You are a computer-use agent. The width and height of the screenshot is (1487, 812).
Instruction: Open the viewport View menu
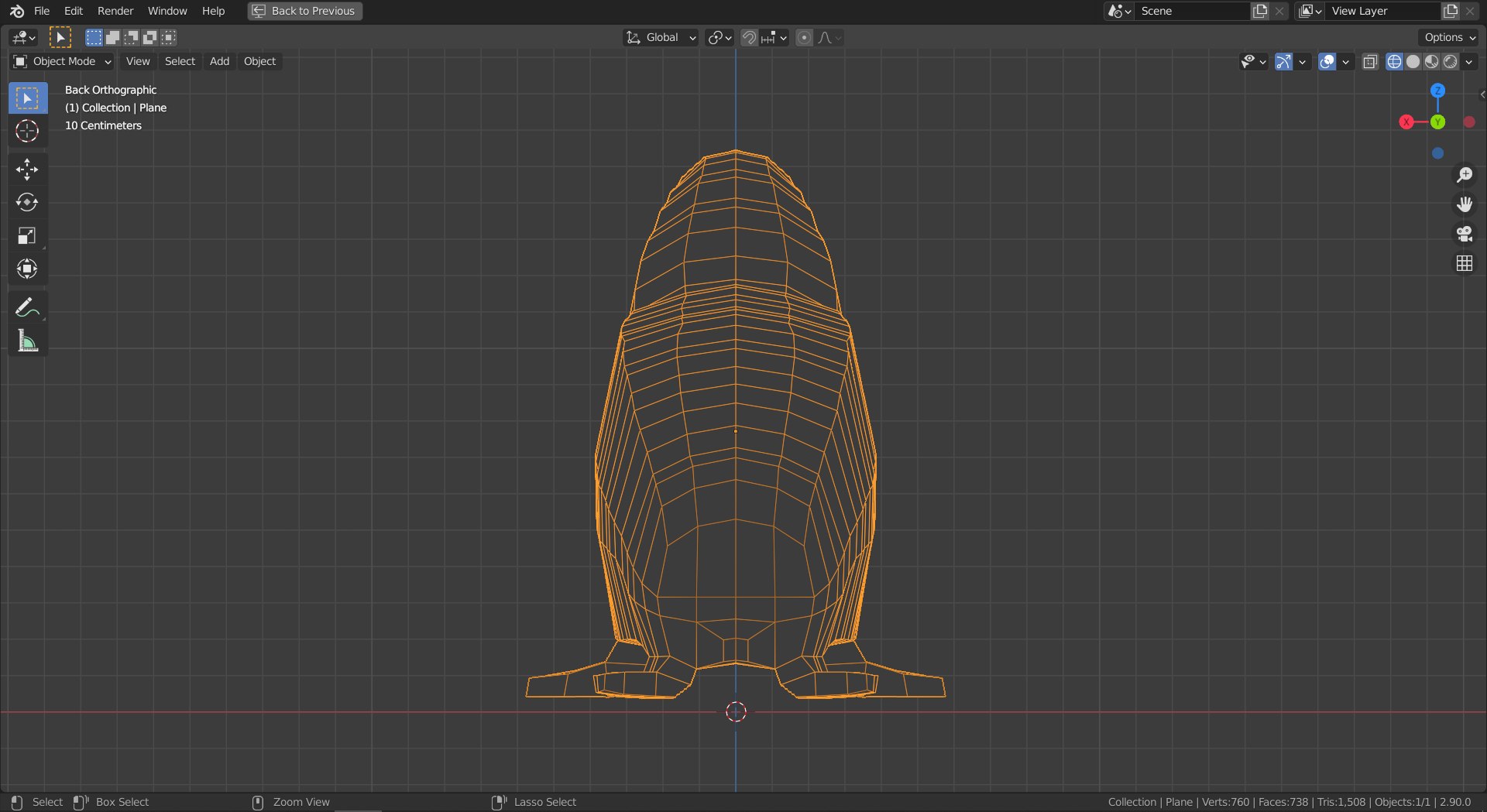click(138, 61)
